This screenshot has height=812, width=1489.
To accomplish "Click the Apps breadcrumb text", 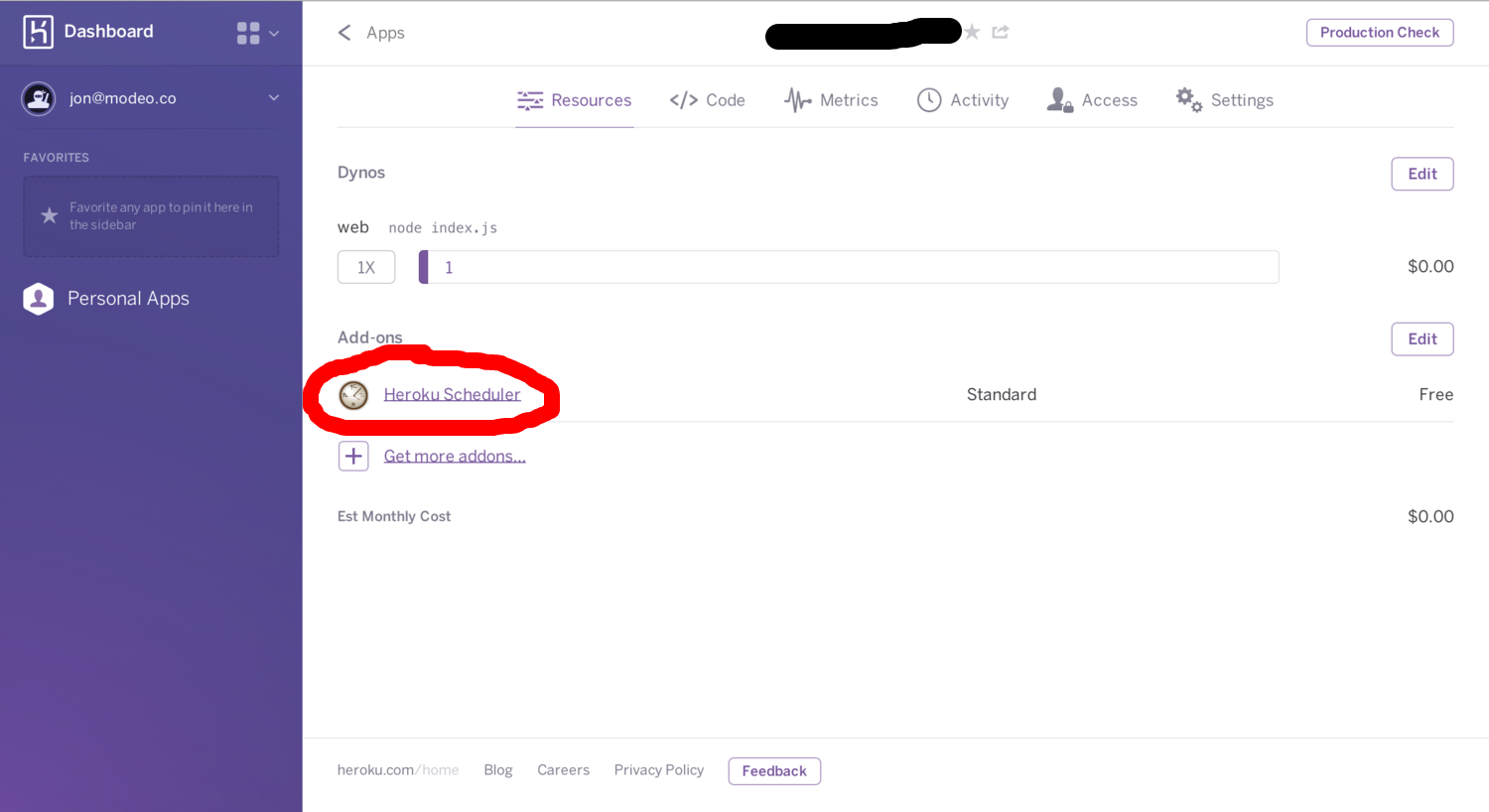I will [x=385, y=33].
